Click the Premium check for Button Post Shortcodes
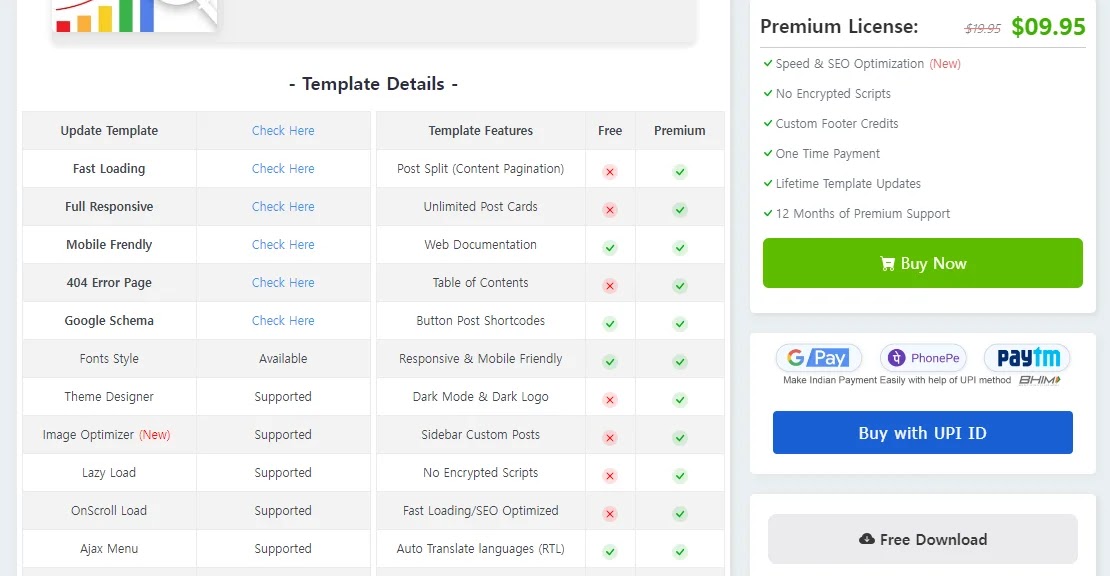Screen dimensions: 1110x576 point(680,324)
